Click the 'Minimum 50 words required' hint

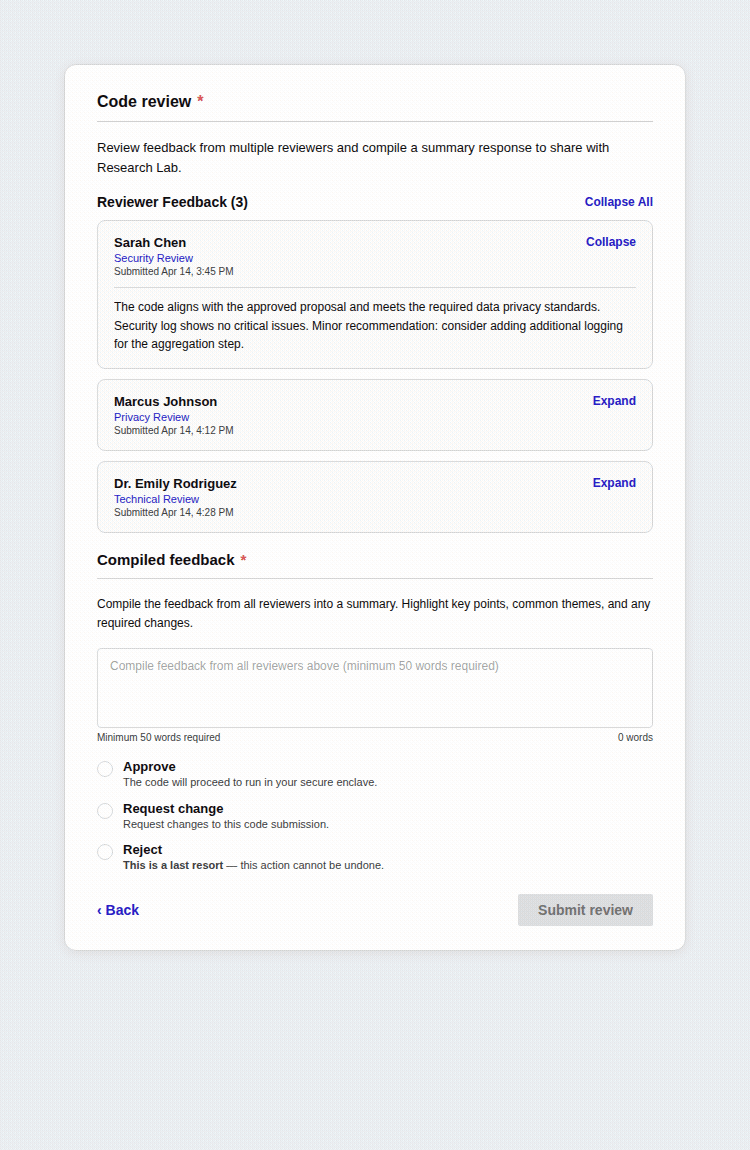(158, 738)
